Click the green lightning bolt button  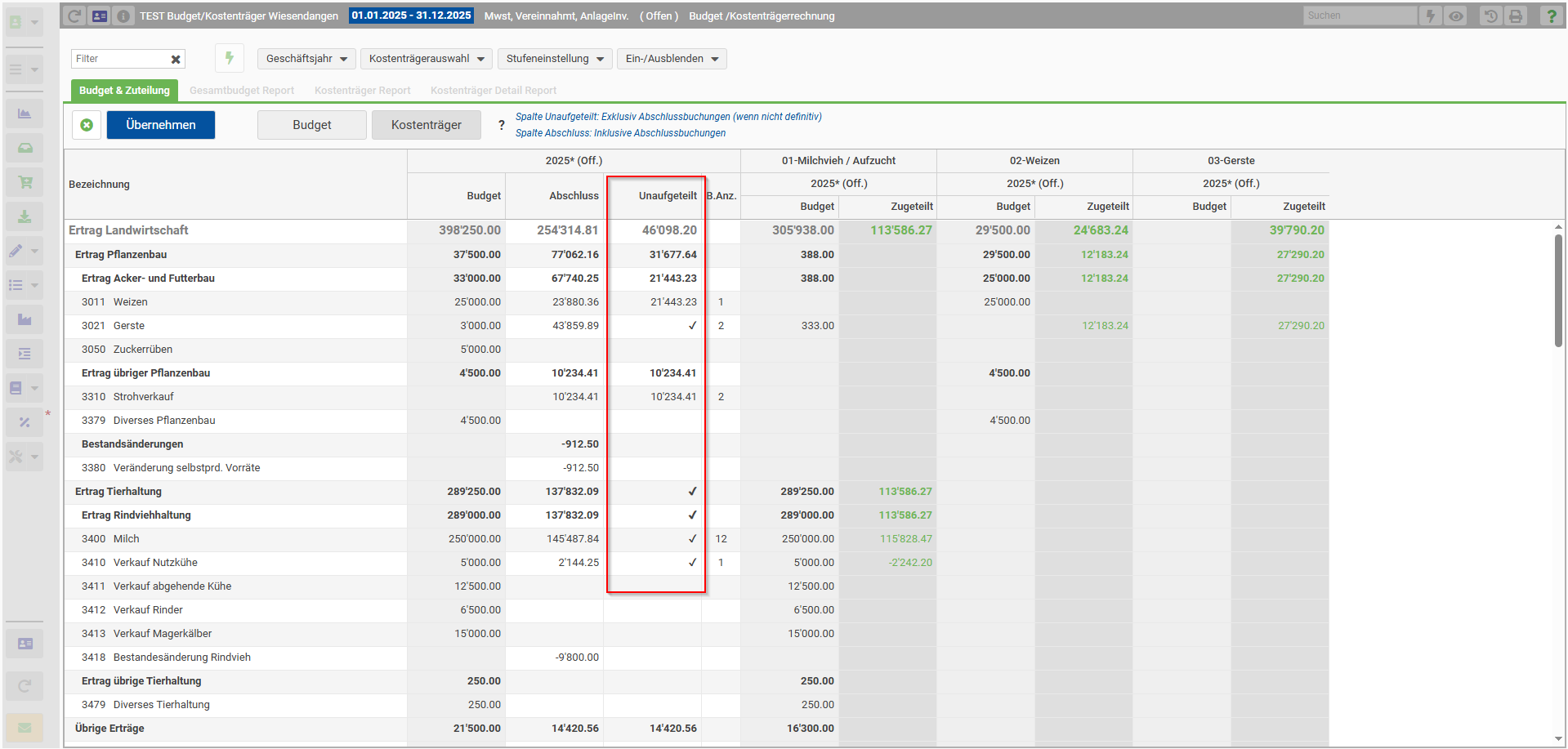coord(230,58)
